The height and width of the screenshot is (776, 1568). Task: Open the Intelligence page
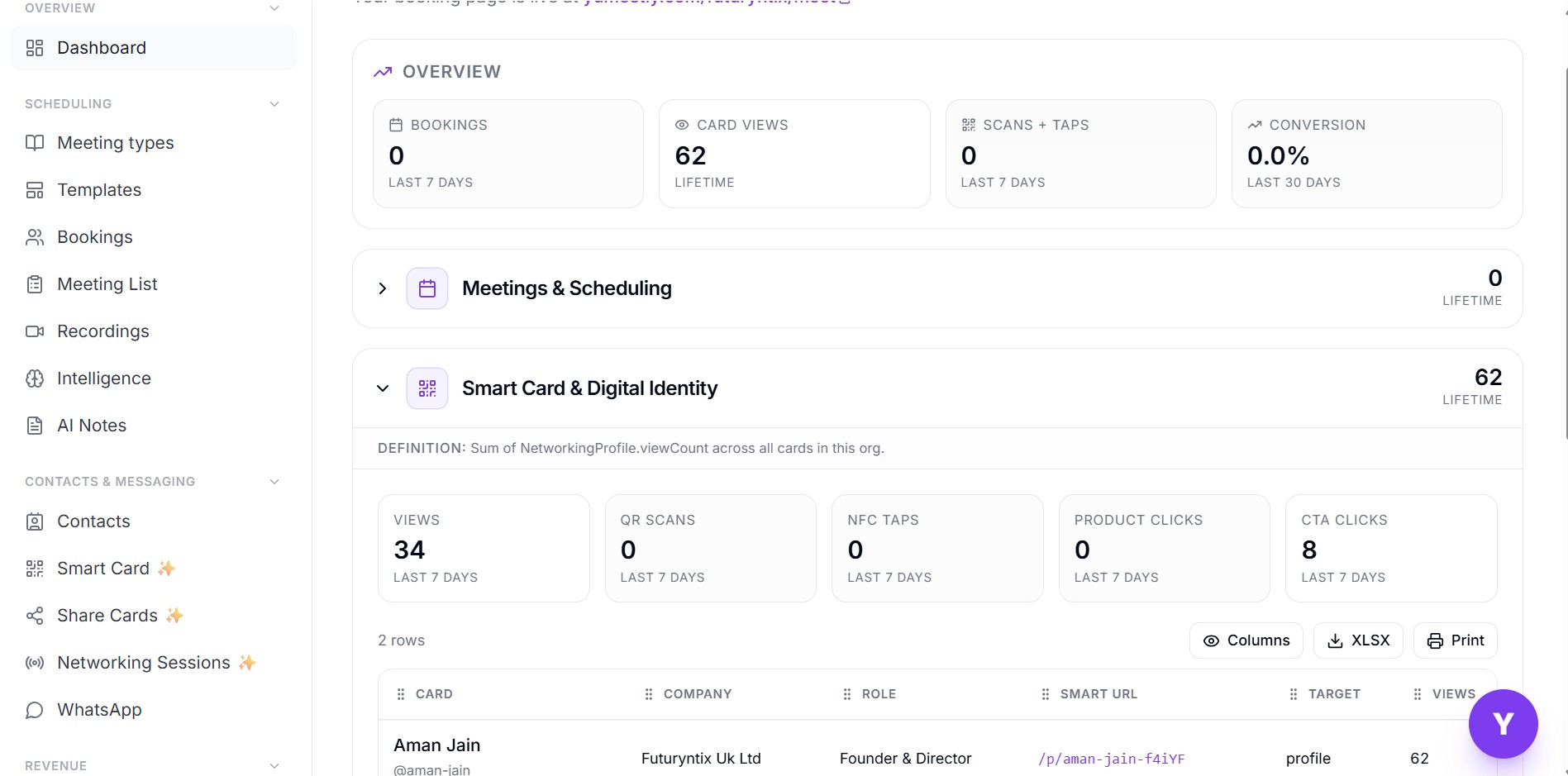click(153, 378)
